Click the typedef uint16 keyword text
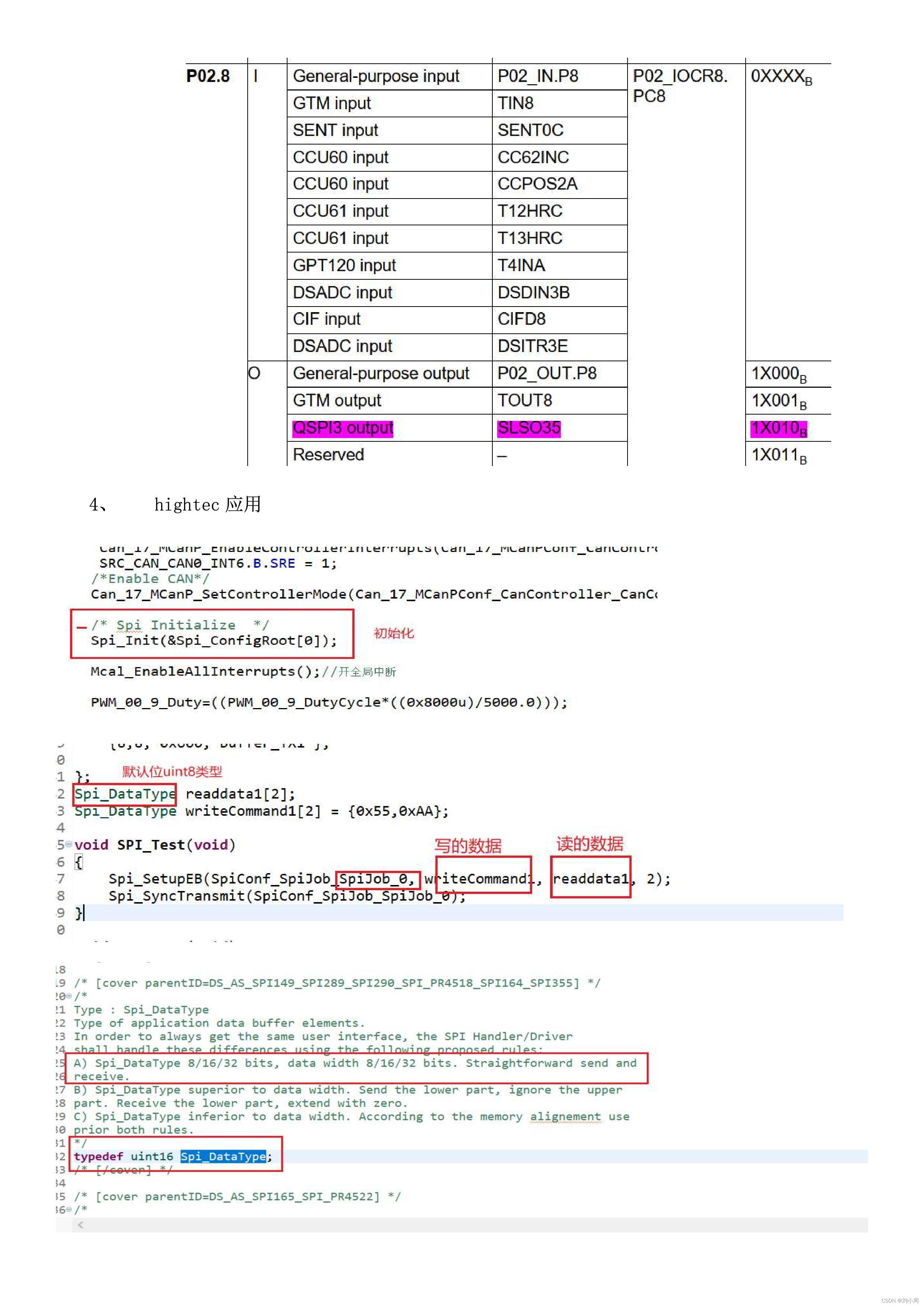The width and height of the screenshot is (924, 1307). [x=124, y=1157]
